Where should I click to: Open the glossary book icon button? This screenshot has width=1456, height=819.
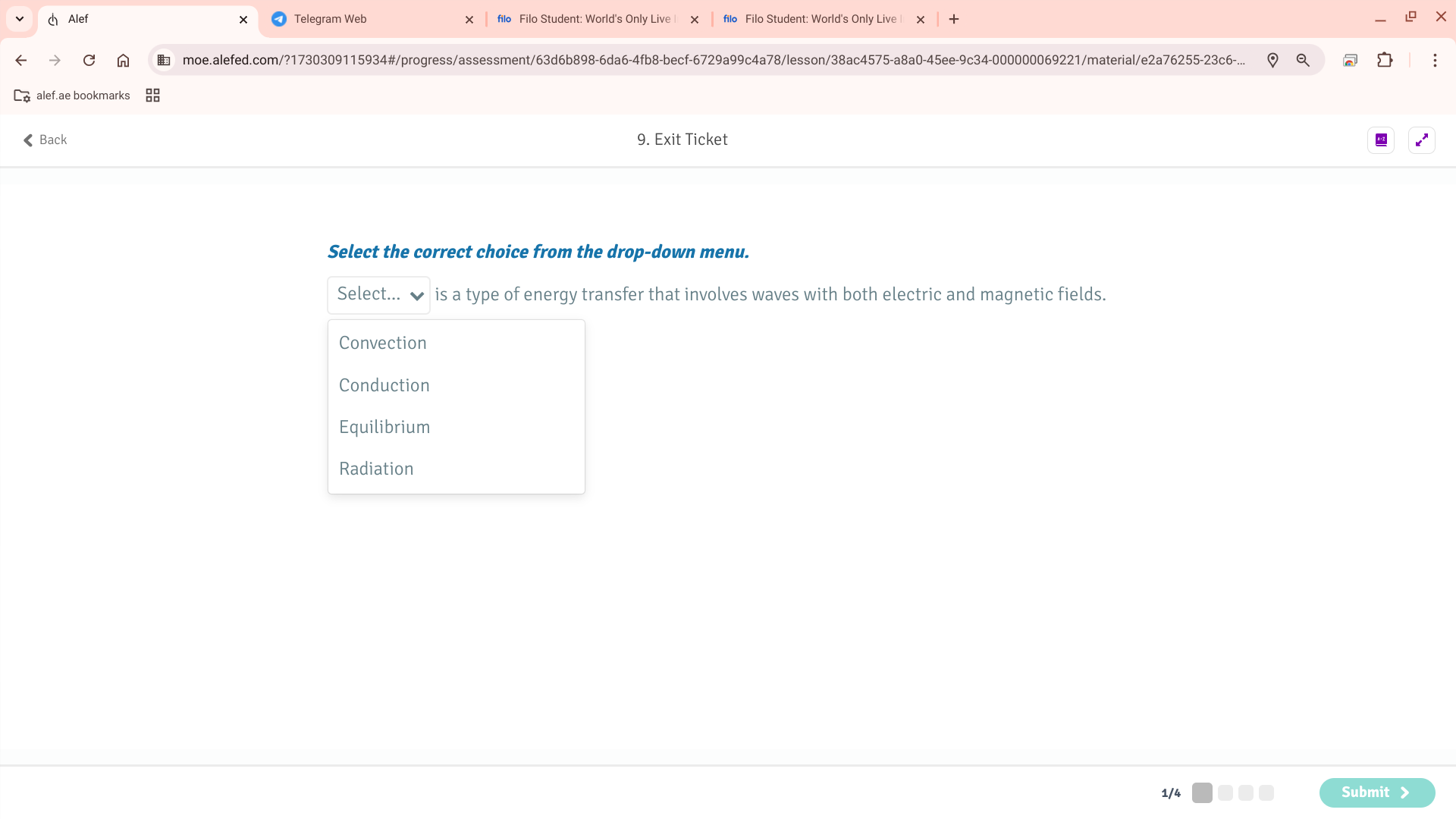pyautogui.click(x=1381, y=140)
